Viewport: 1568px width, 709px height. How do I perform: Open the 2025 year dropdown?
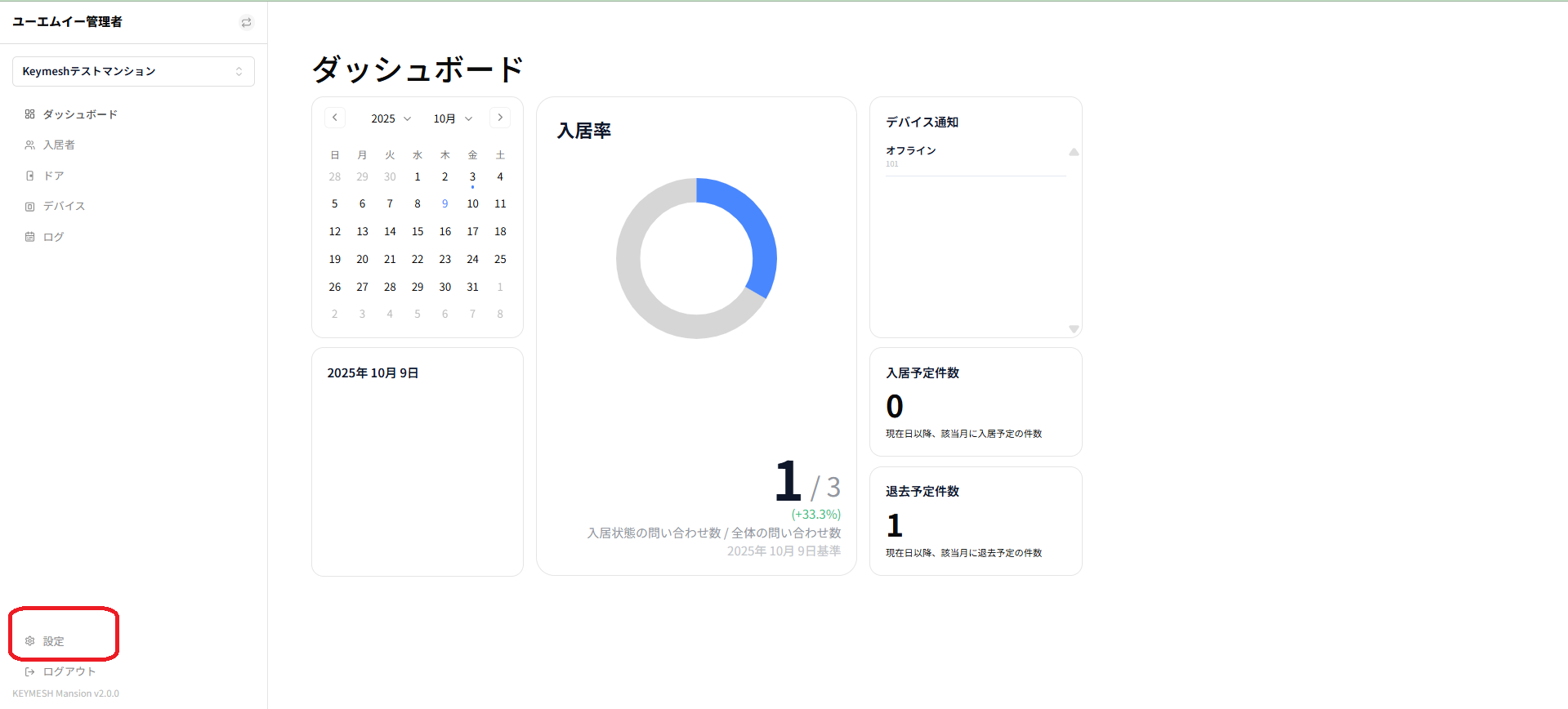pos(391,118)
